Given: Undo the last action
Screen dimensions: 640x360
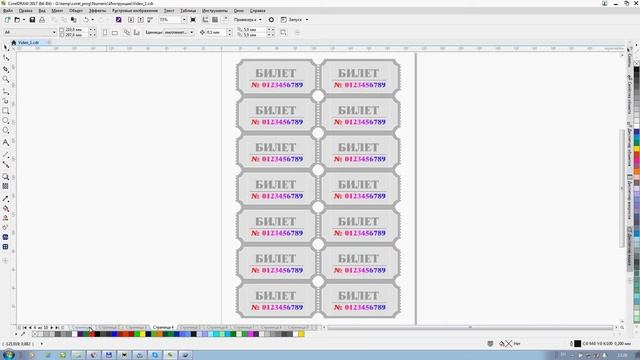Looking at the screenshot, I should (86, 20).
